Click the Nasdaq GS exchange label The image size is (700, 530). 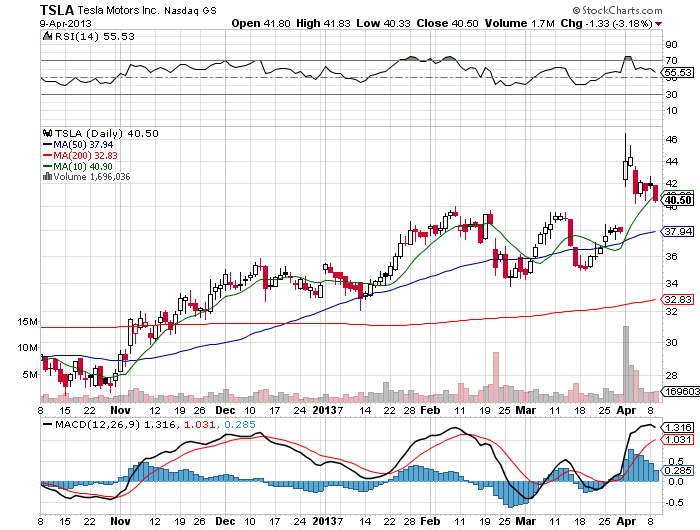point(190,11)
